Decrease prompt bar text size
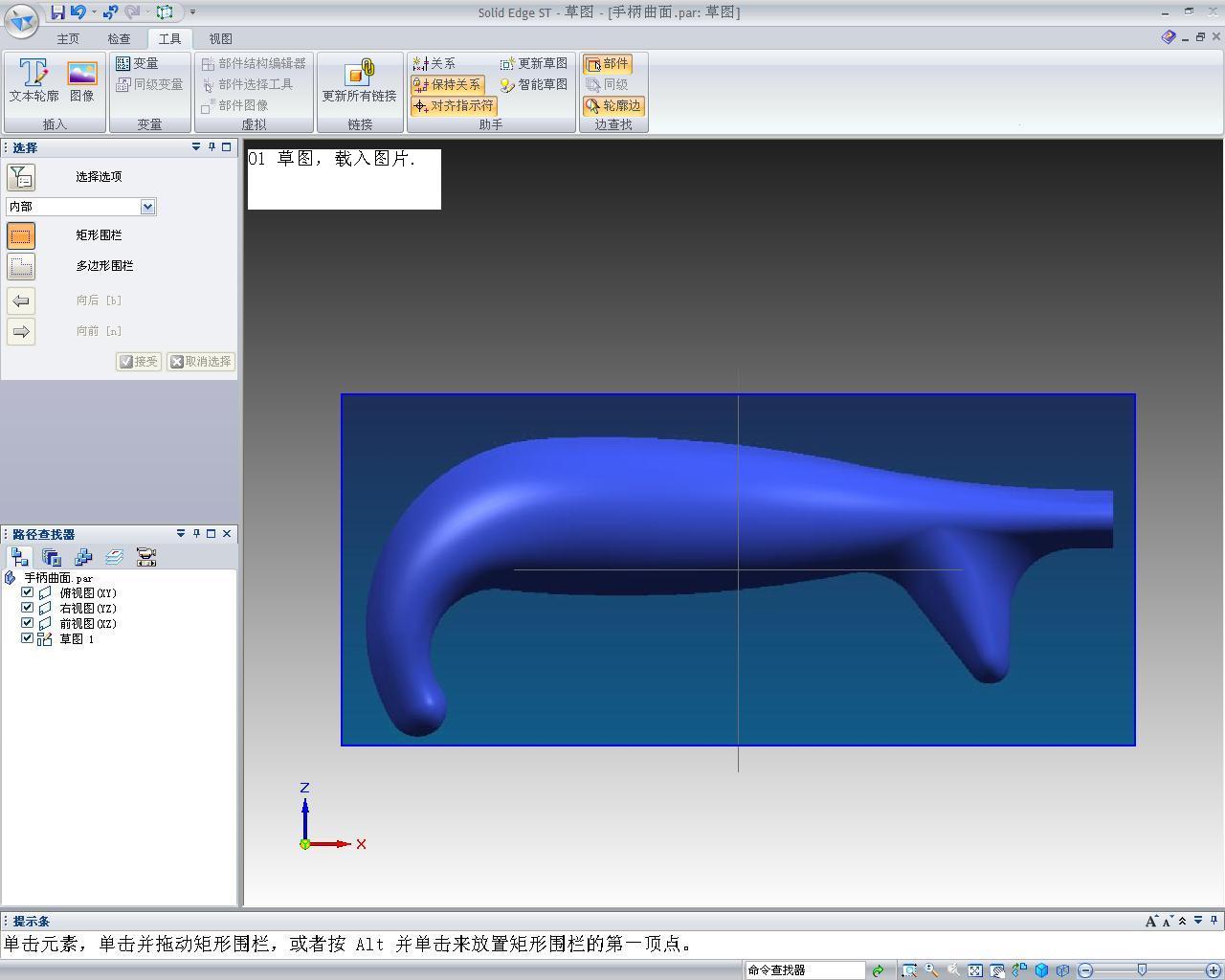 (x=1167, y=921)
